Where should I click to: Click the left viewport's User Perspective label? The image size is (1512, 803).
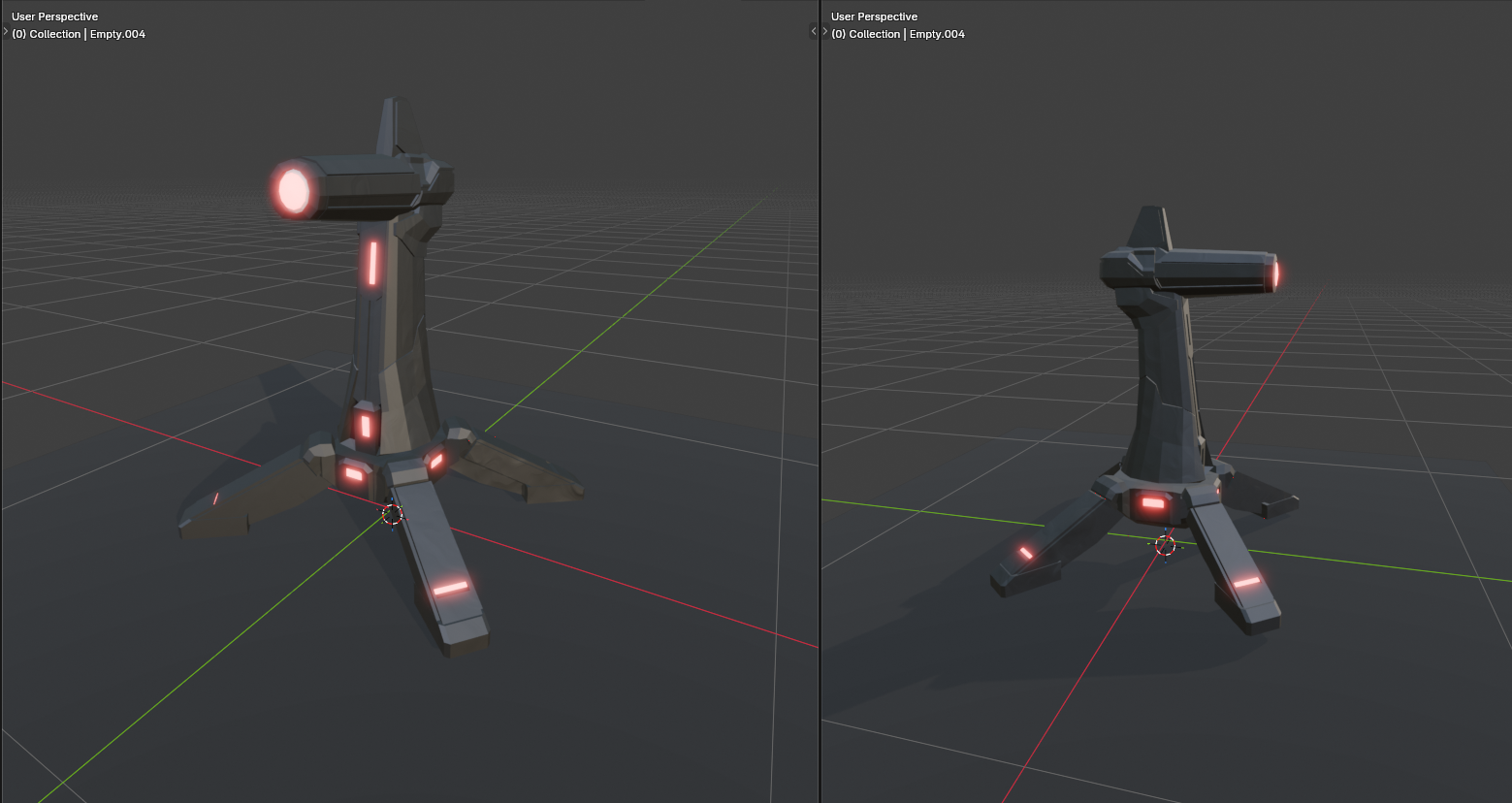click(x=54, y=16)
